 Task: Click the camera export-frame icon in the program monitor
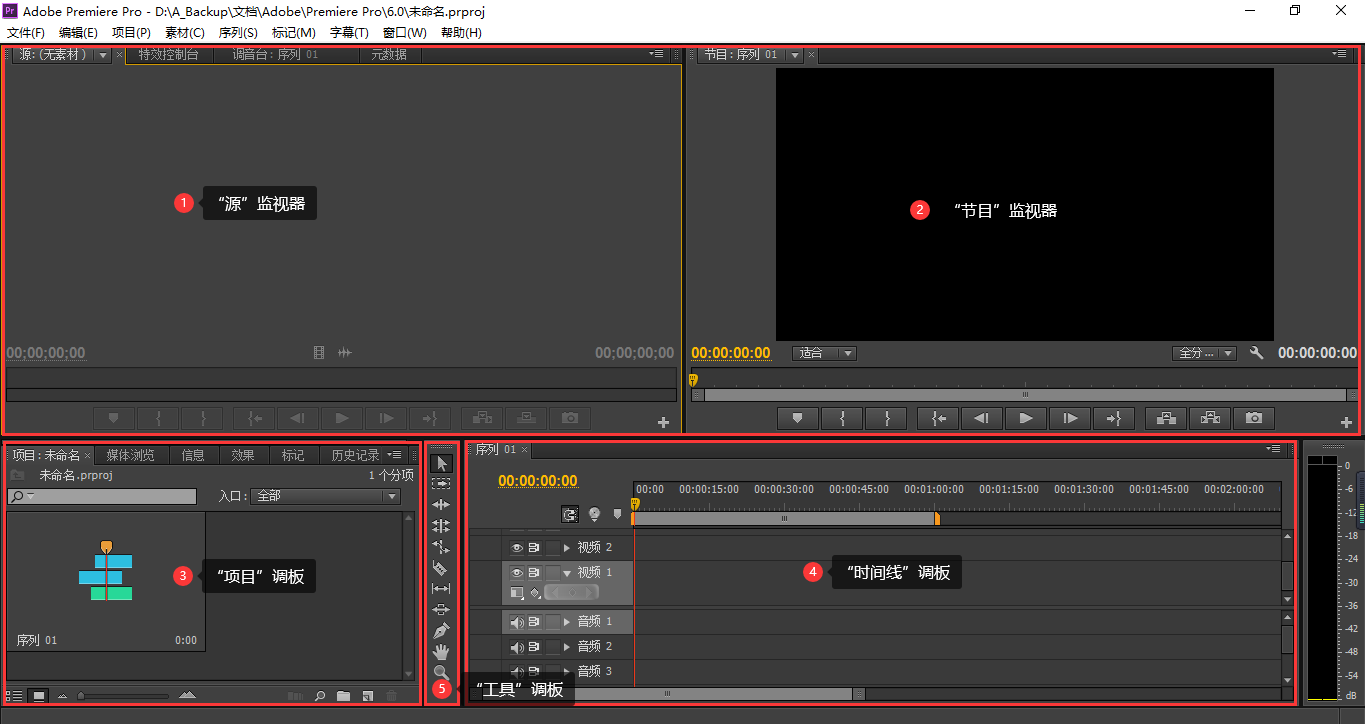pyautogui.click(x=1253, y=418)
